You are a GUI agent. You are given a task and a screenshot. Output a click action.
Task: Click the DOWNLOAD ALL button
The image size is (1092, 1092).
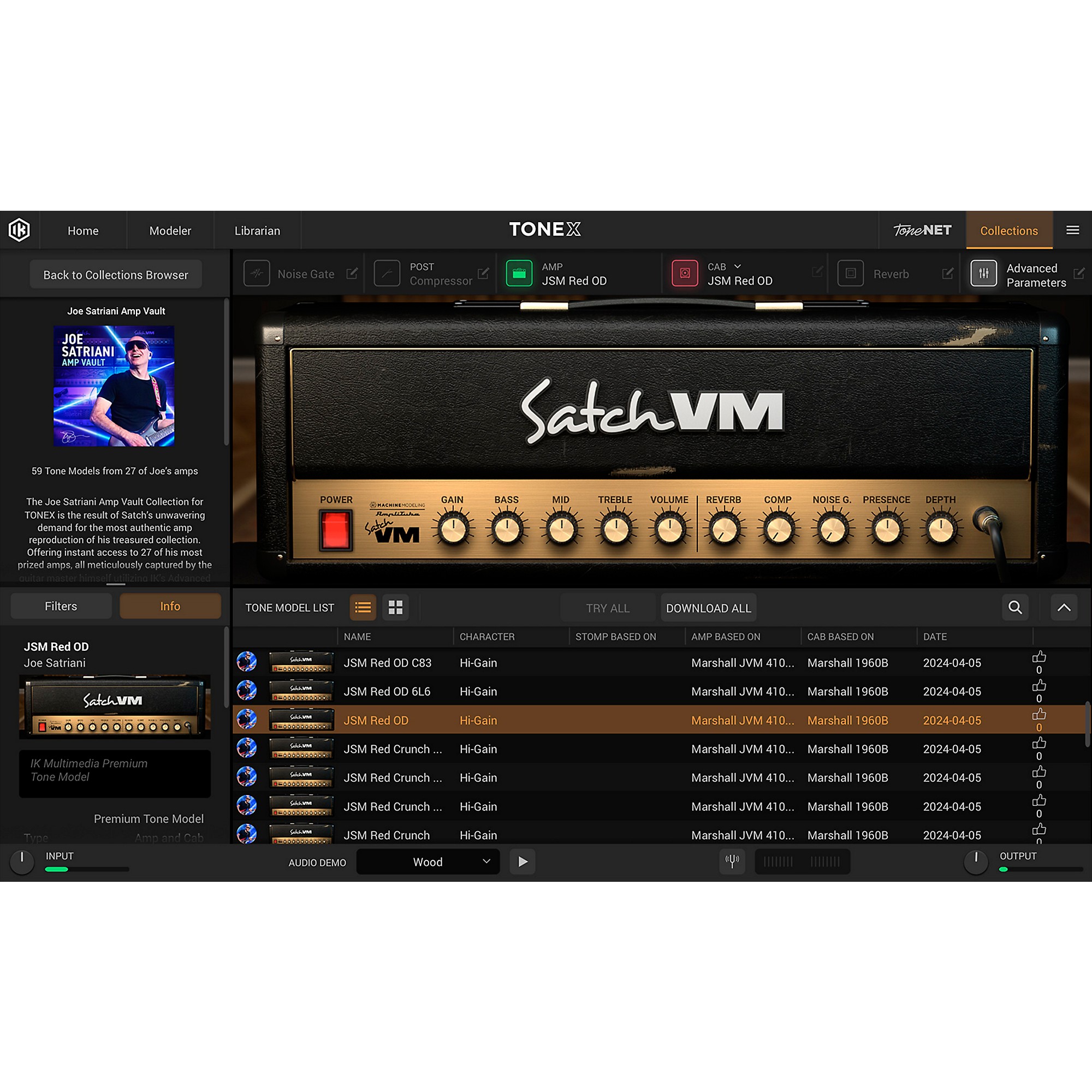pos(708,608)
